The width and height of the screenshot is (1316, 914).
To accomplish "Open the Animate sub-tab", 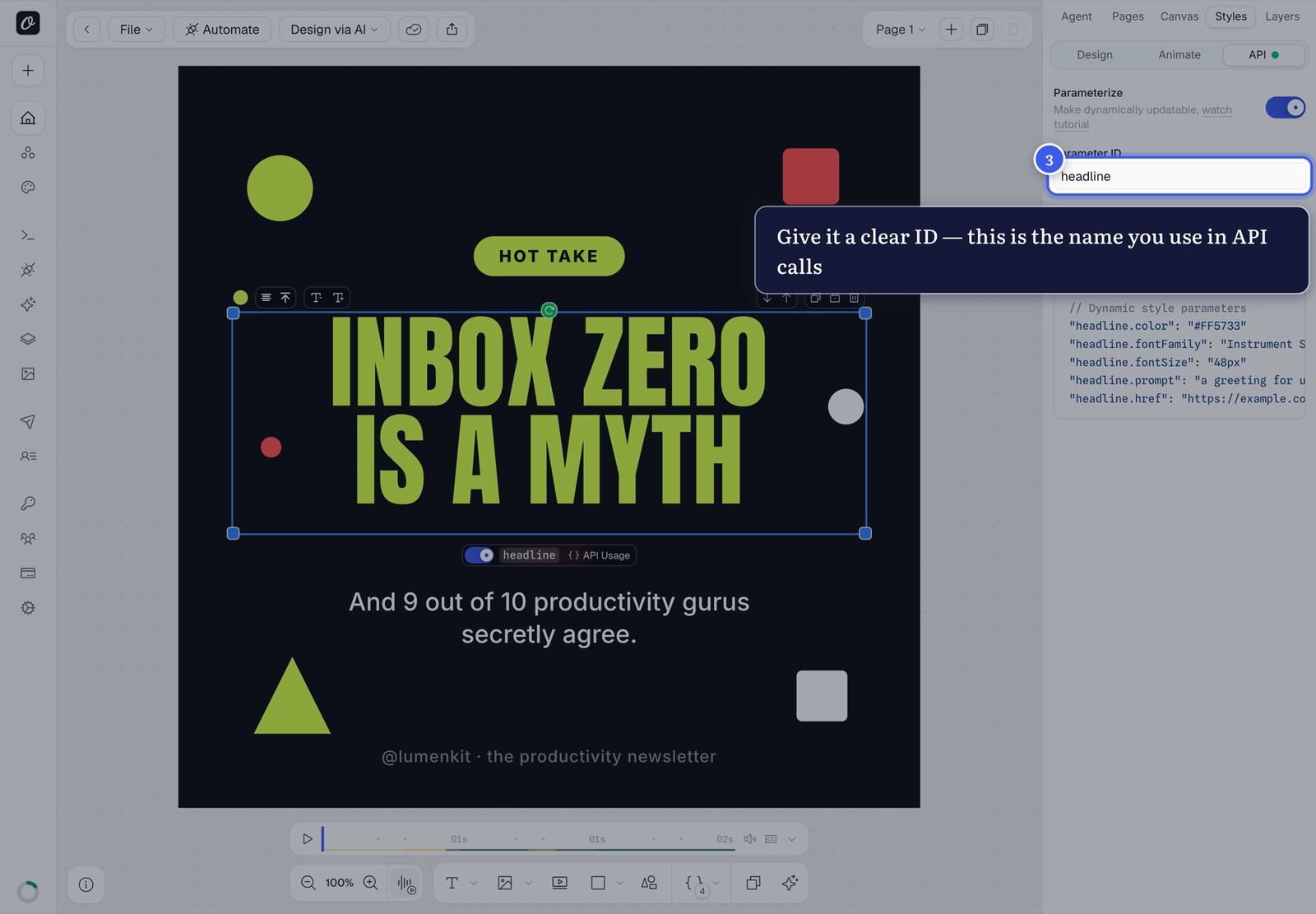I will point(1179,55).
